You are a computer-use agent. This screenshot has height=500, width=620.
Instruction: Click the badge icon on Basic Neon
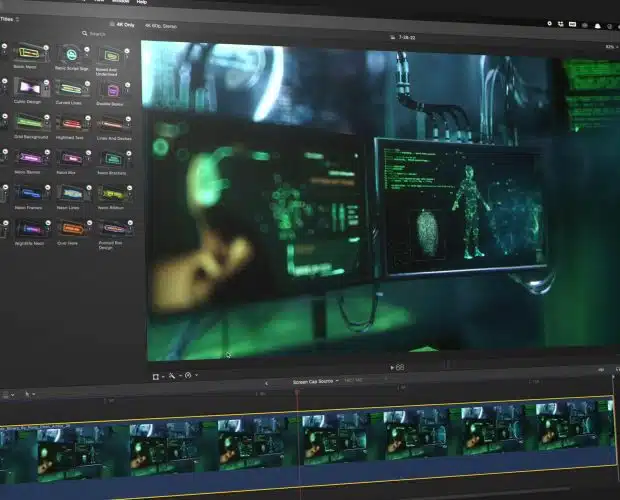(46, 47)
